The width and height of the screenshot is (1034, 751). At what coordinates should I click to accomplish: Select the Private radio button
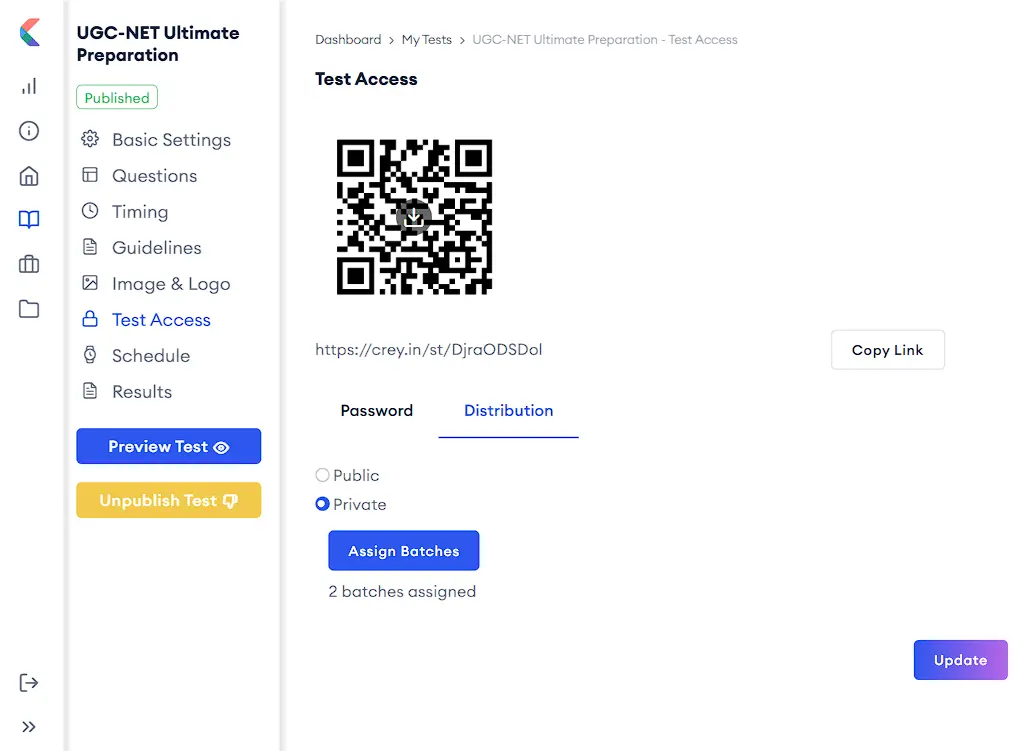(322, 505)
